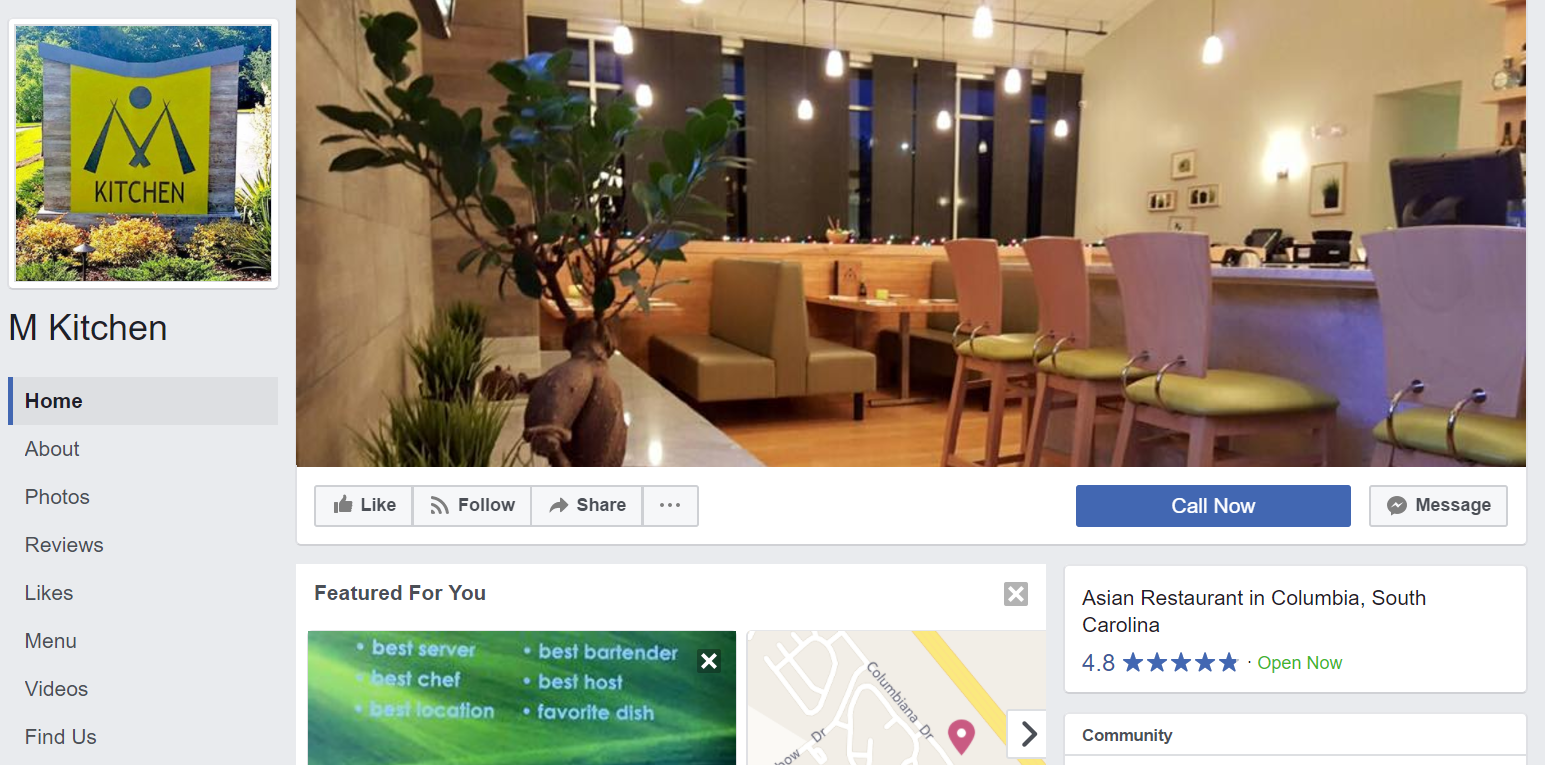Advance featured carousel with right chevron
This screenshot has height=765, width=1545.
1027,735
